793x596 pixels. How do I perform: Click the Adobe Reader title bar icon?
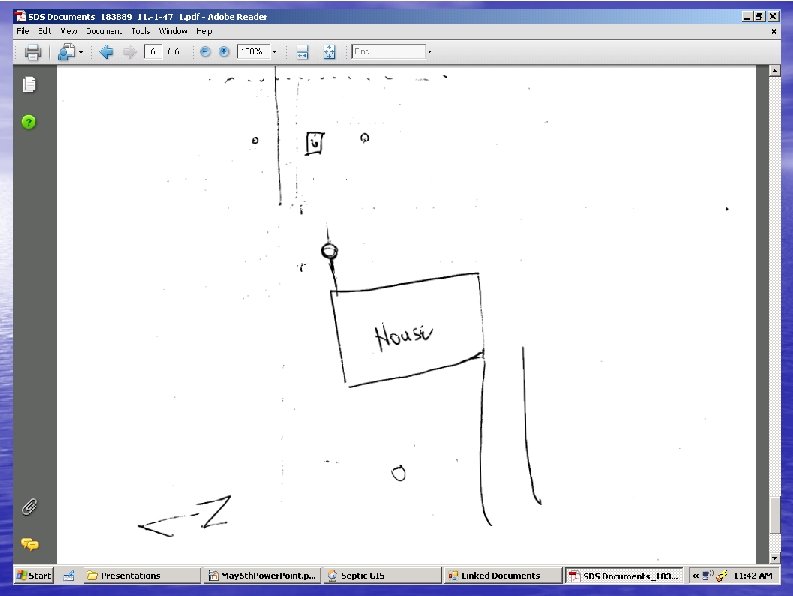pos(21,16)
